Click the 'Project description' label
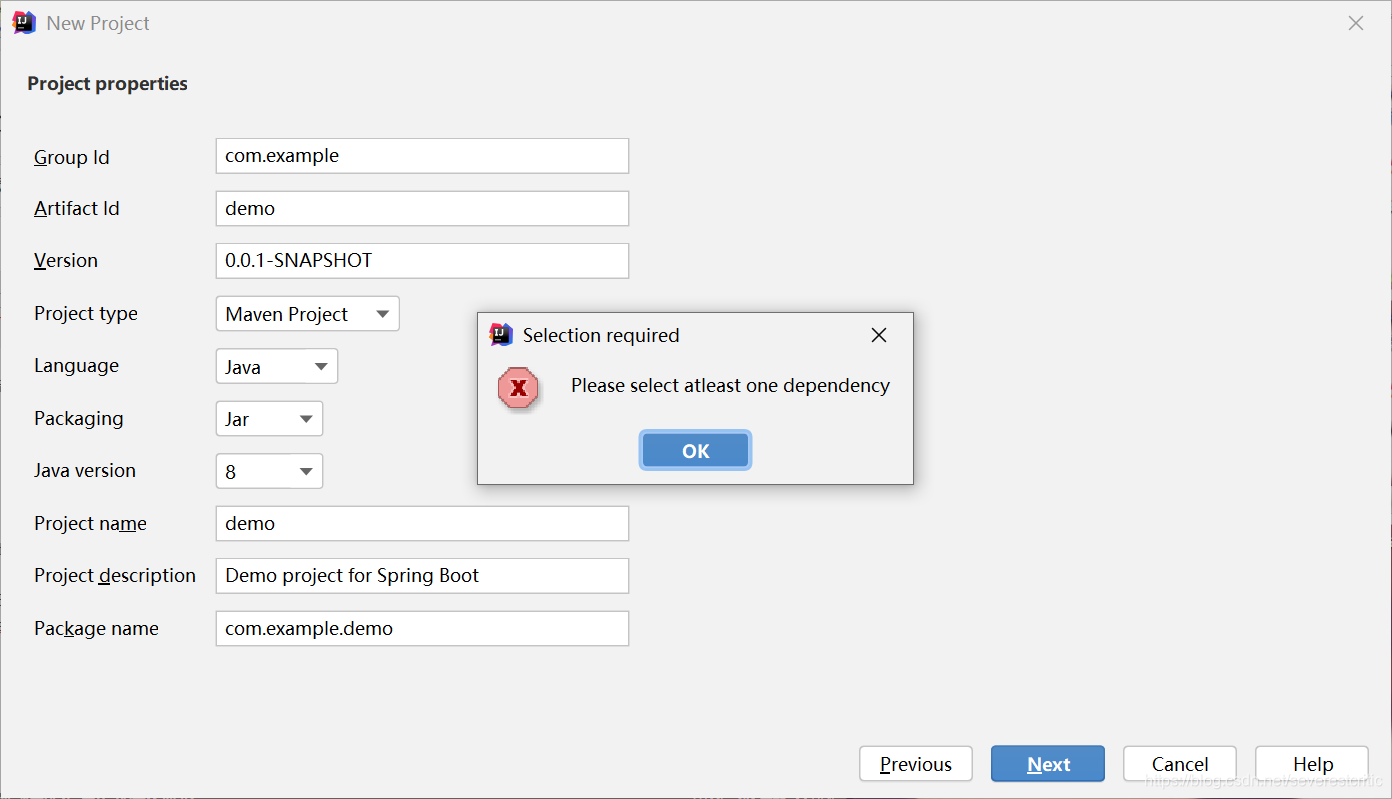 click(x=115, y=576)
